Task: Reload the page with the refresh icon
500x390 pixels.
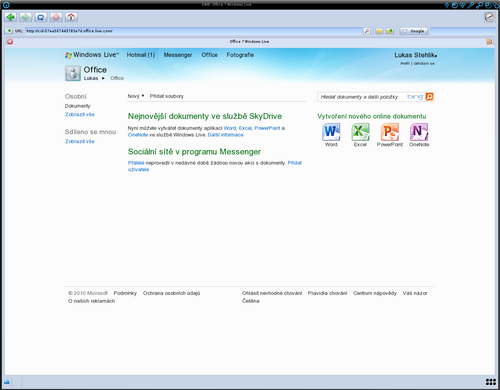Action: [41, 17]
